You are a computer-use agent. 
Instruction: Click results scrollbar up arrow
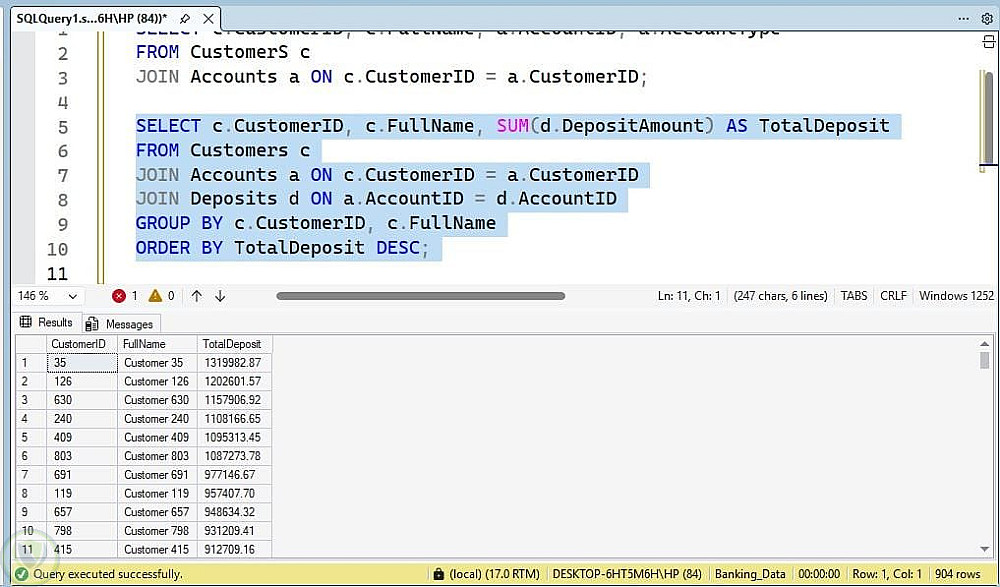(x=985, y=343)
